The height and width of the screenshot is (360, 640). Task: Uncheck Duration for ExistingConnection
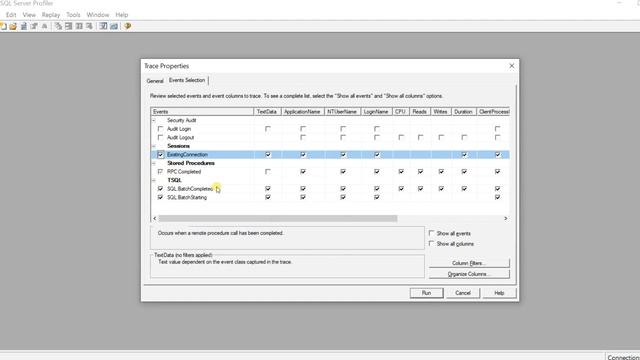coord(464,155)
